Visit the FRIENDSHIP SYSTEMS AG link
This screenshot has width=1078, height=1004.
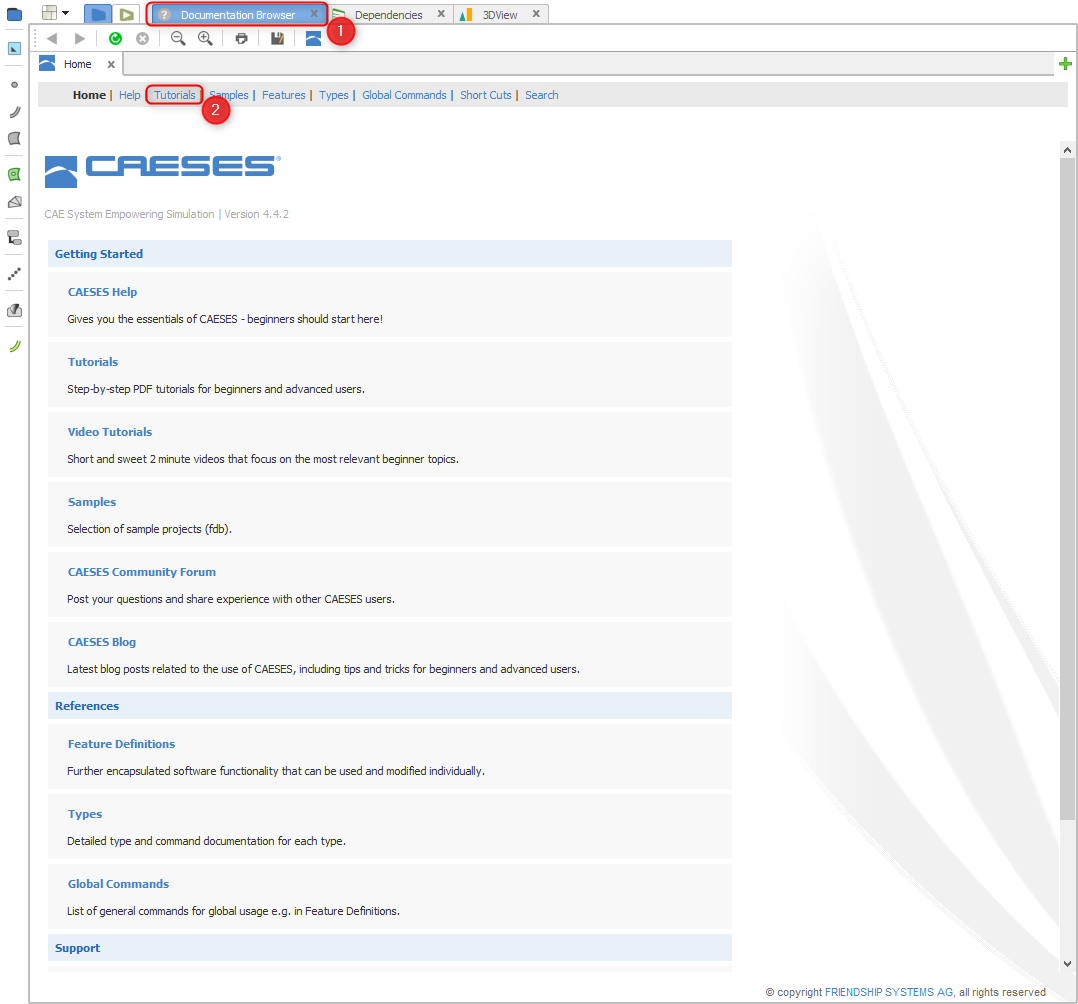point(889,992)
